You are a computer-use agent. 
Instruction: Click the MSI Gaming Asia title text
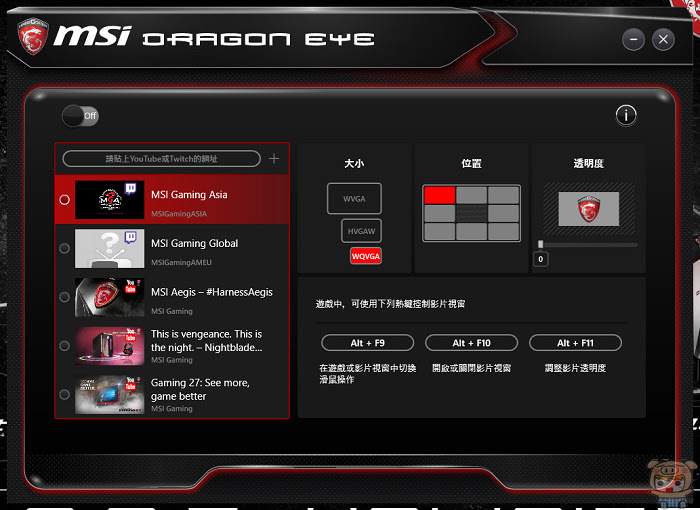(x=189, y=195)
